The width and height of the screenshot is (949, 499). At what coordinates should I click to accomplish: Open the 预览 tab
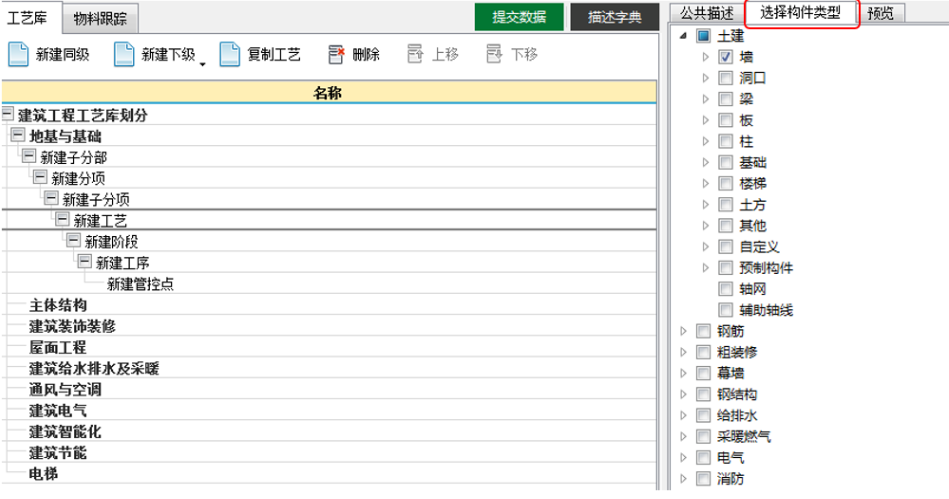coord(880,13)
